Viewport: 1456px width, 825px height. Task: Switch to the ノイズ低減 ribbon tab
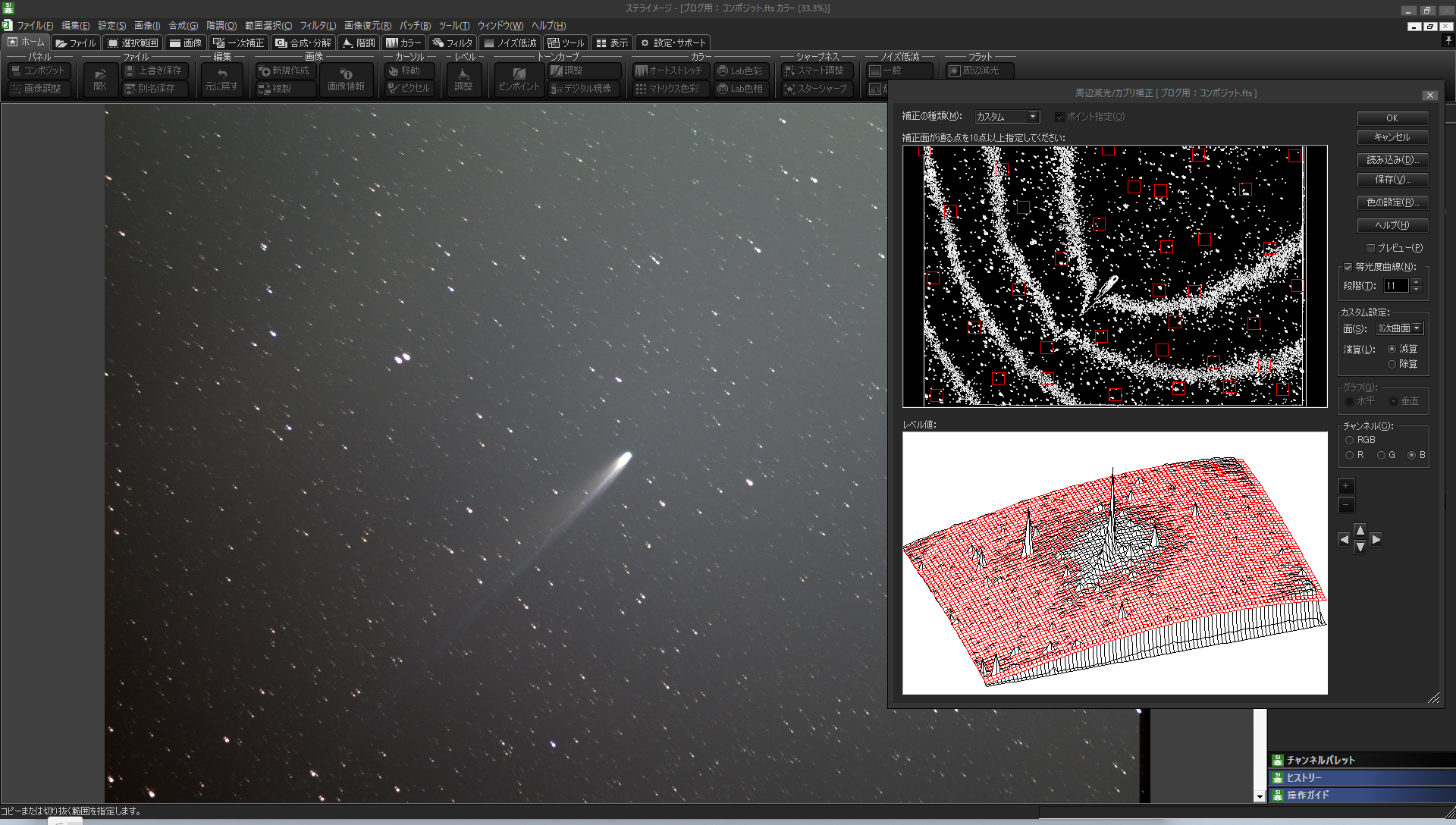click(x=511, y=43)
